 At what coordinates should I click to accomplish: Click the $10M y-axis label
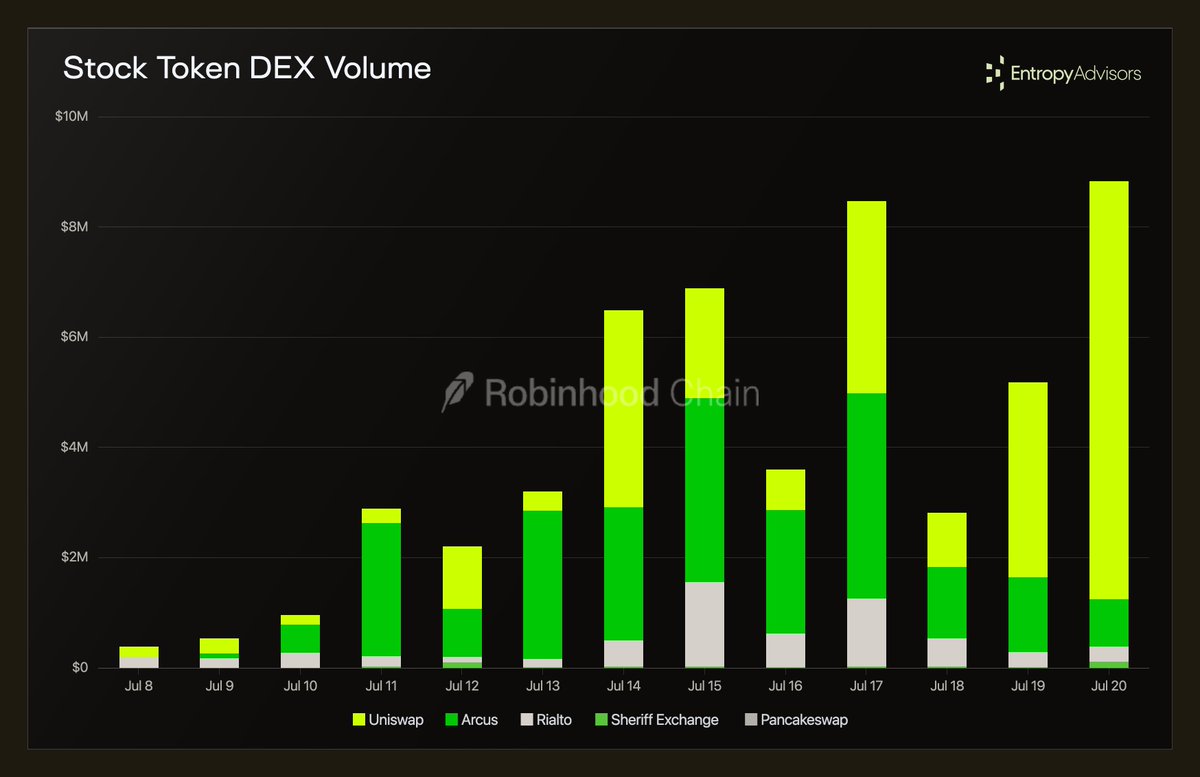(72, 116)
